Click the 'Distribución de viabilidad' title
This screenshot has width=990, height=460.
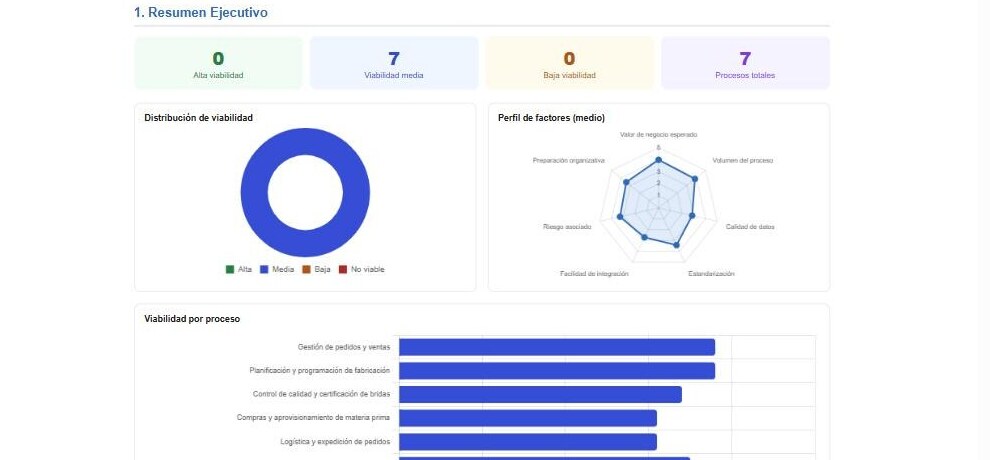(x=199, y=117)
